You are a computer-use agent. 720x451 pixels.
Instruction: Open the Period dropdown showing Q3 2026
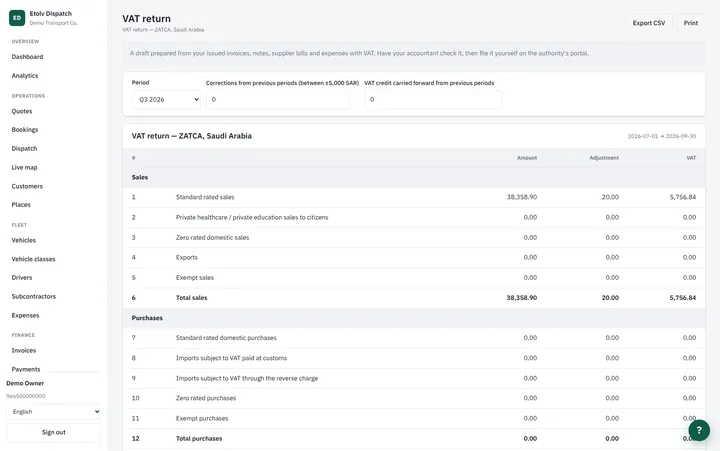(x=166, y=100)
